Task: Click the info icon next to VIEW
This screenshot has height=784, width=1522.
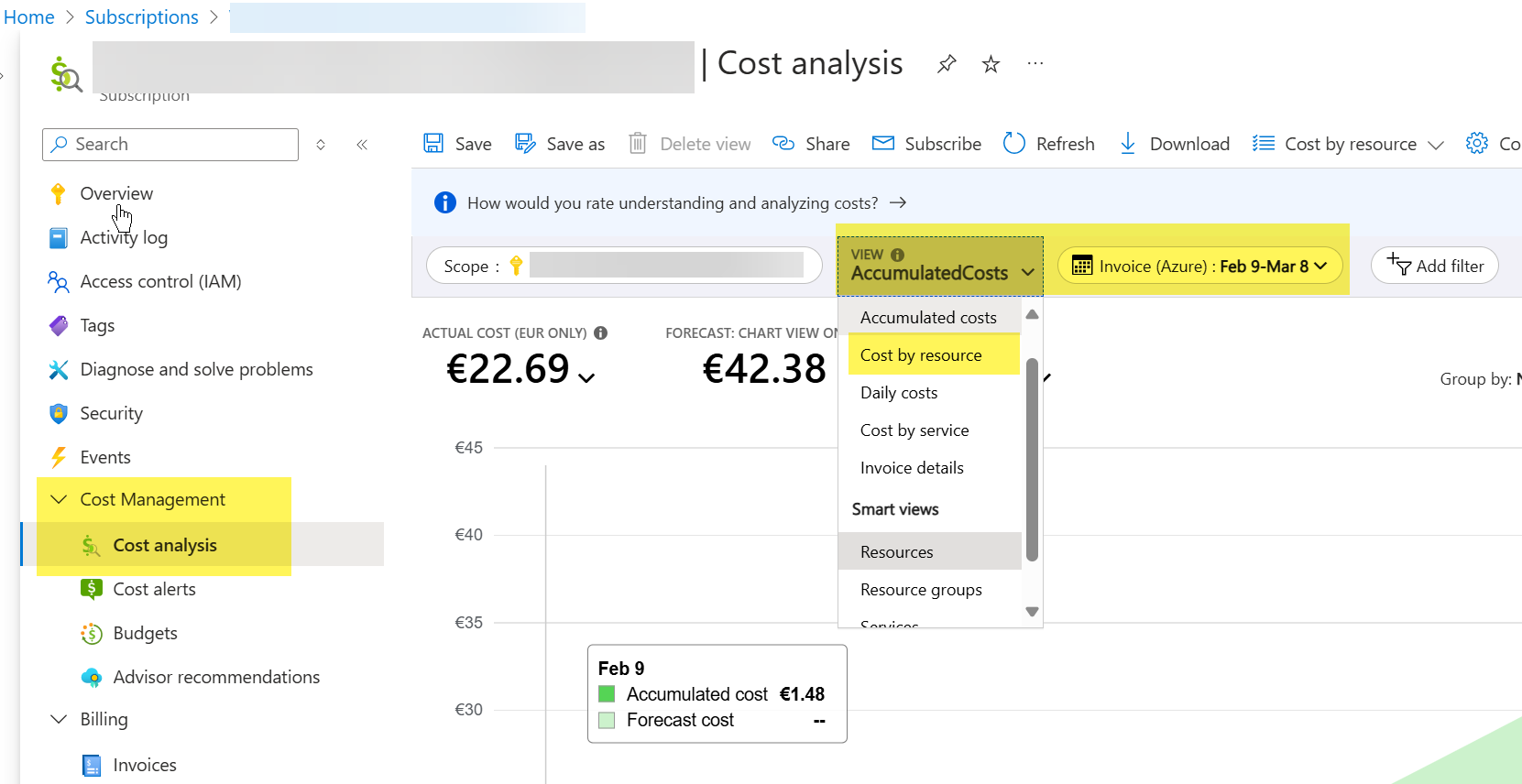Action: coord(897,255)
